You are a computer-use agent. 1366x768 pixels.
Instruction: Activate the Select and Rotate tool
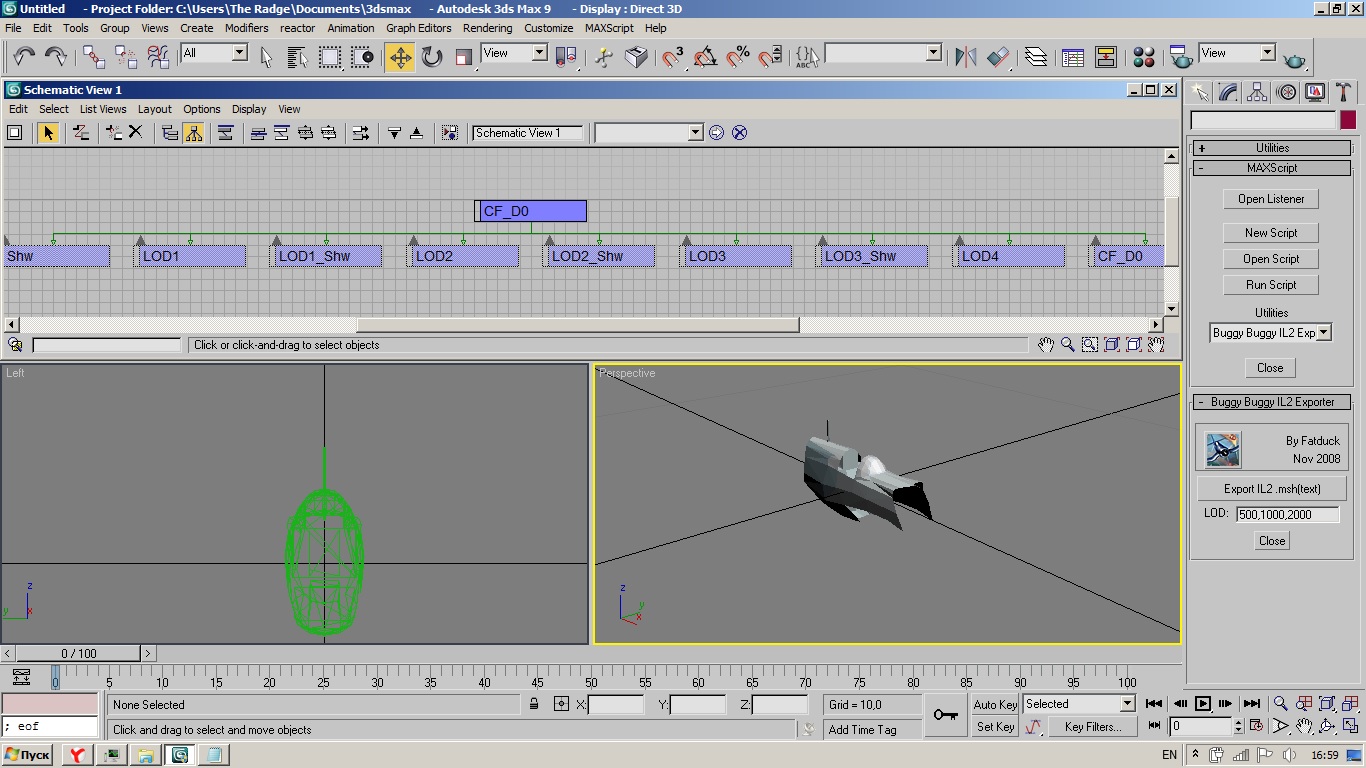(x=432, y=57)
